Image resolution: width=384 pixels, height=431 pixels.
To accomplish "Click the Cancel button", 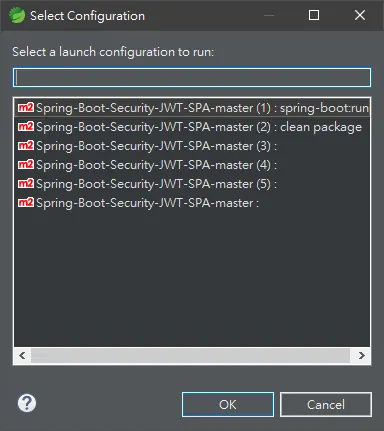I will (x=326, y=405).
